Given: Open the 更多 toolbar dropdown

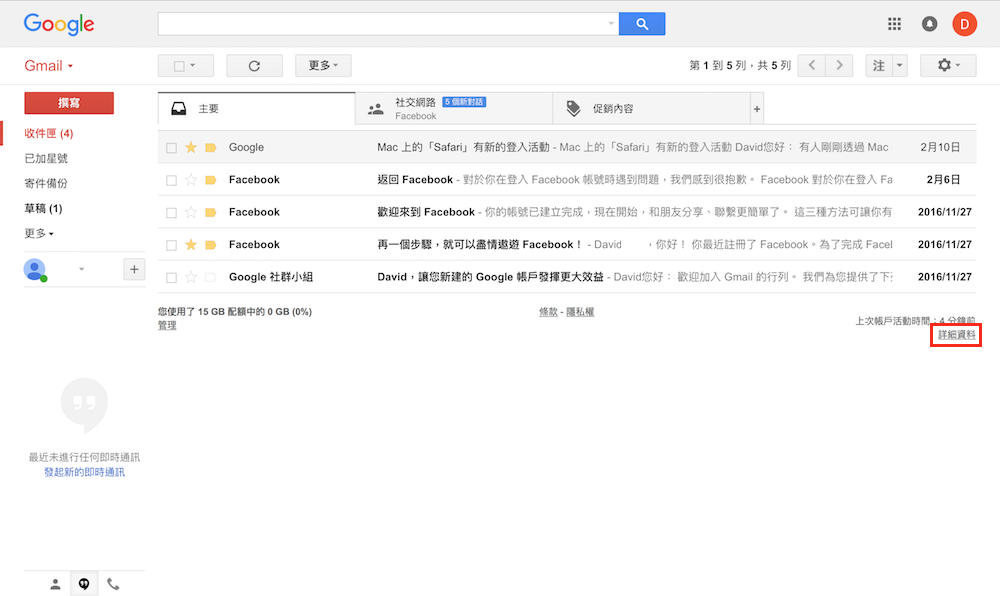Looking at the screenshot, I should (x=323, y=66).
